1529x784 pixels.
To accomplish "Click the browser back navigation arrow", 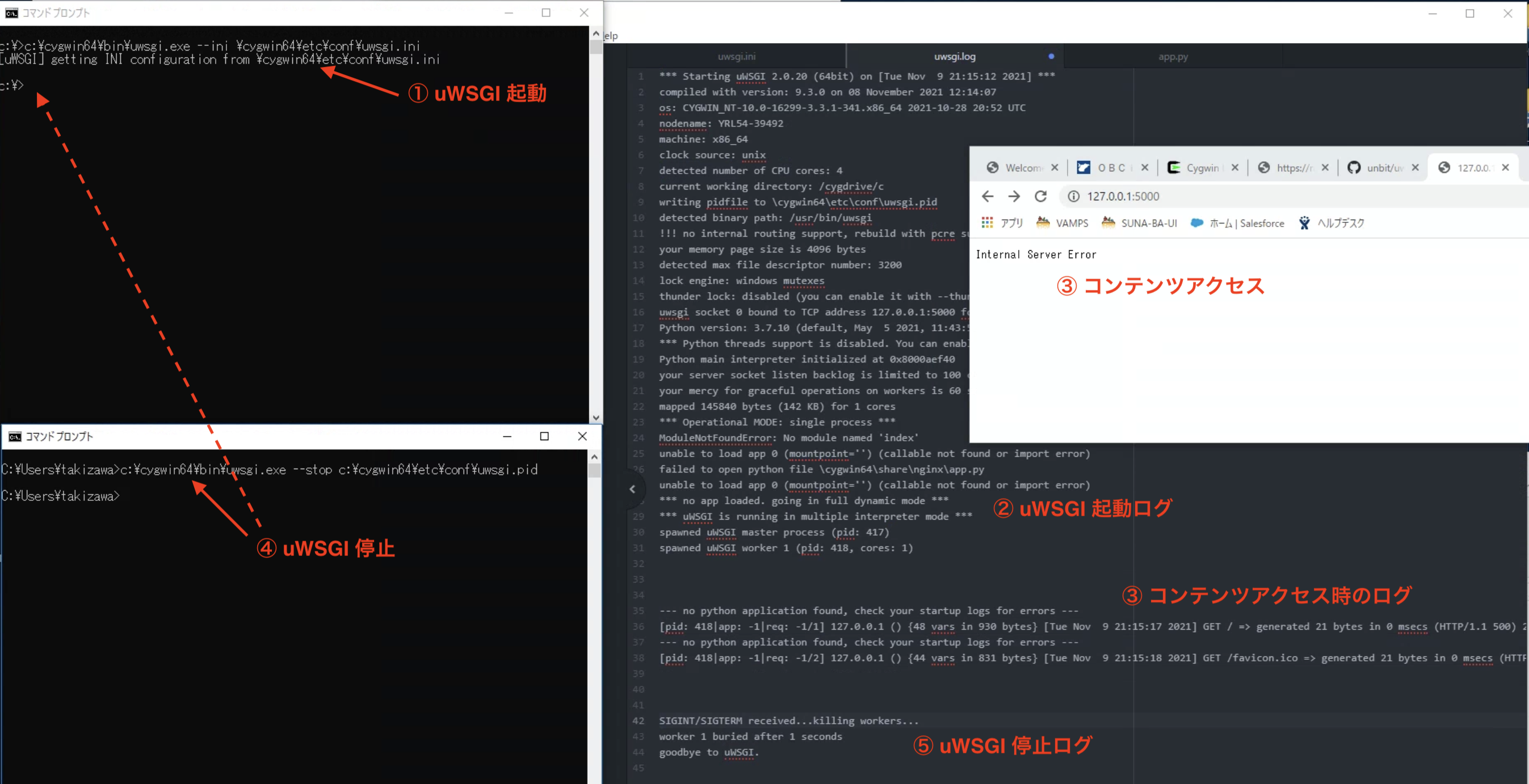I will click(x=987, y=196).
